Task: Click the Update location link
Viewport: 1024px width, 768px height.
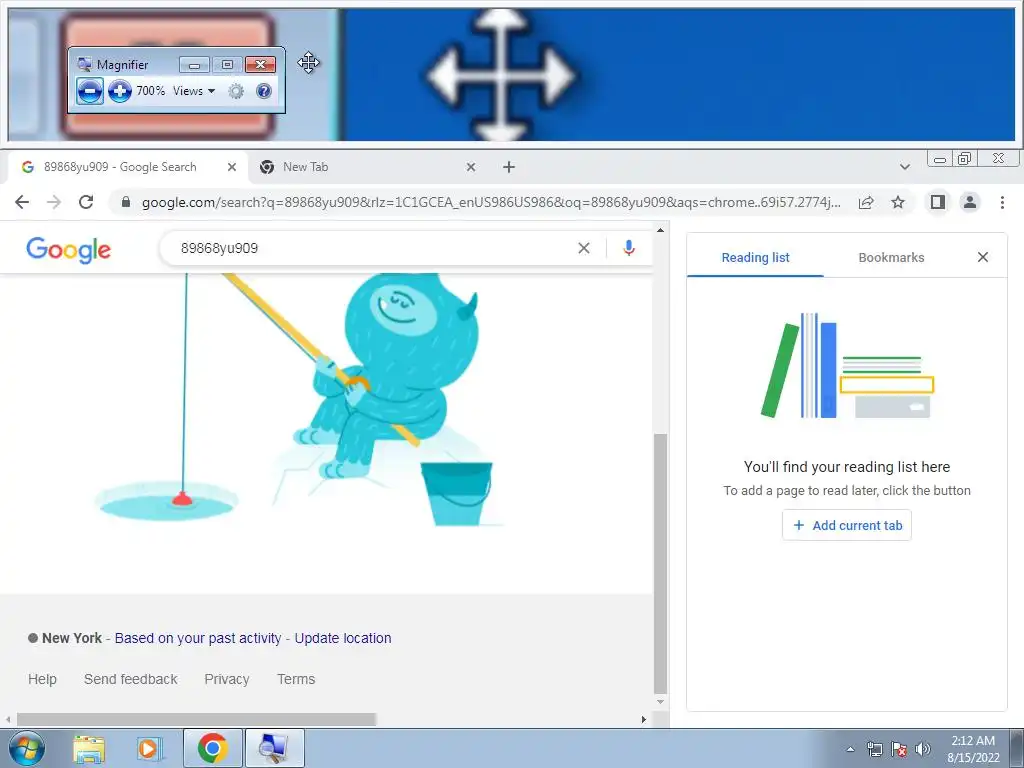Action: coord(343,638)
